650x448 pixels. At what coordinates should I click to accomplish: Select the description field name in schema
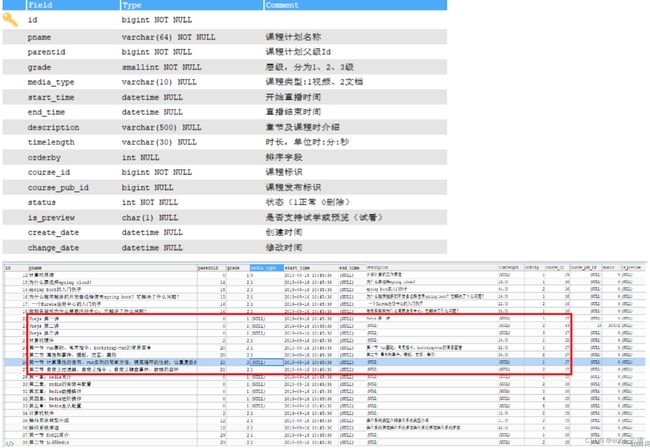click(53, 128)
